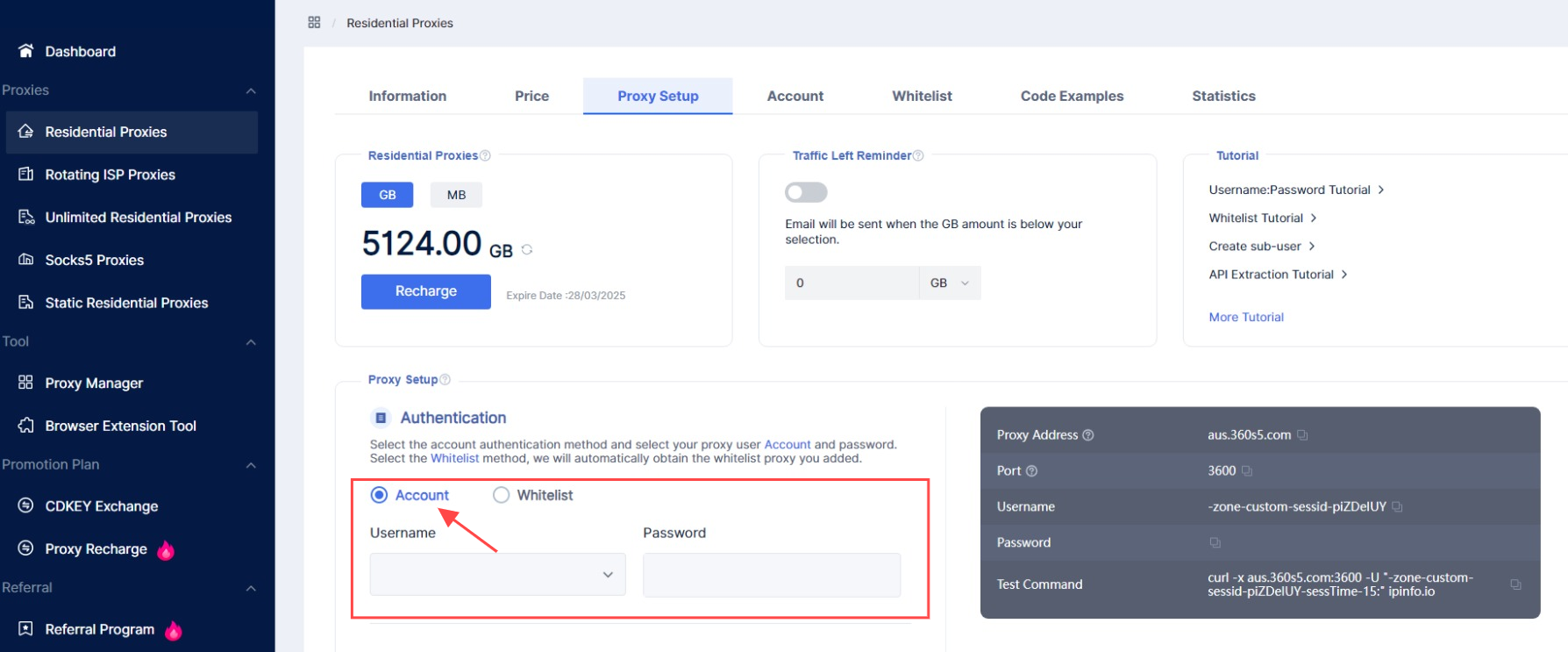Click the breadcrumb grid menu icon
The height and width of the screenshot is (652, 1568).
click(x=314, y=23)
